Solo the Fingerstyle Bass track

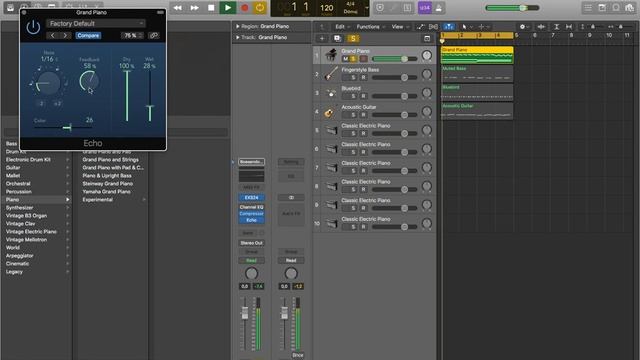[x=353, y=78]
